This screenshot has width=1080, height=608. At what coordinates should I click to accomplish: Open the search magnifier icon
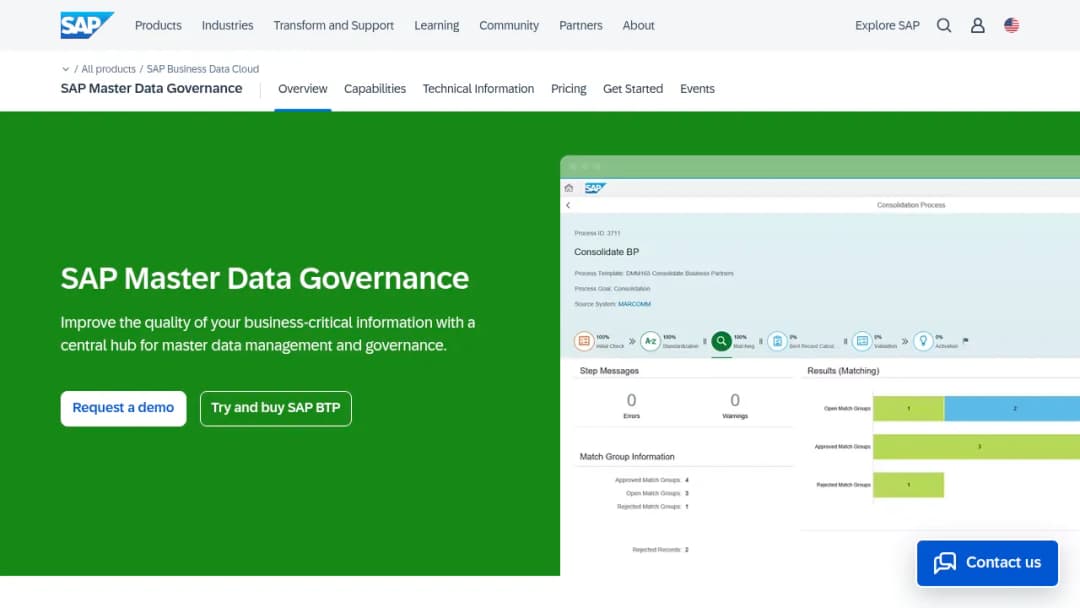click(944, 25)
